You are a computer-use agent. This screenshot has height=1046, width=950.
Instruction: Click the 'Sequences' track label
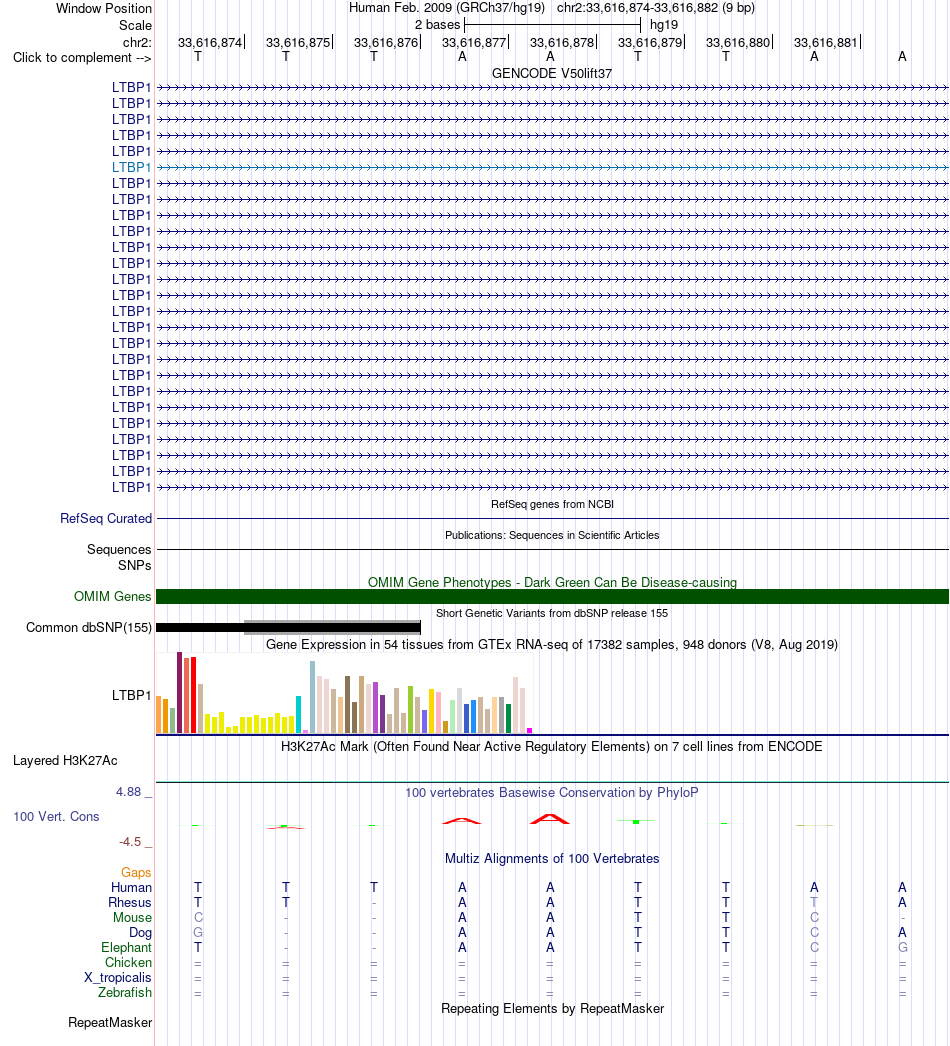[119, 550]
